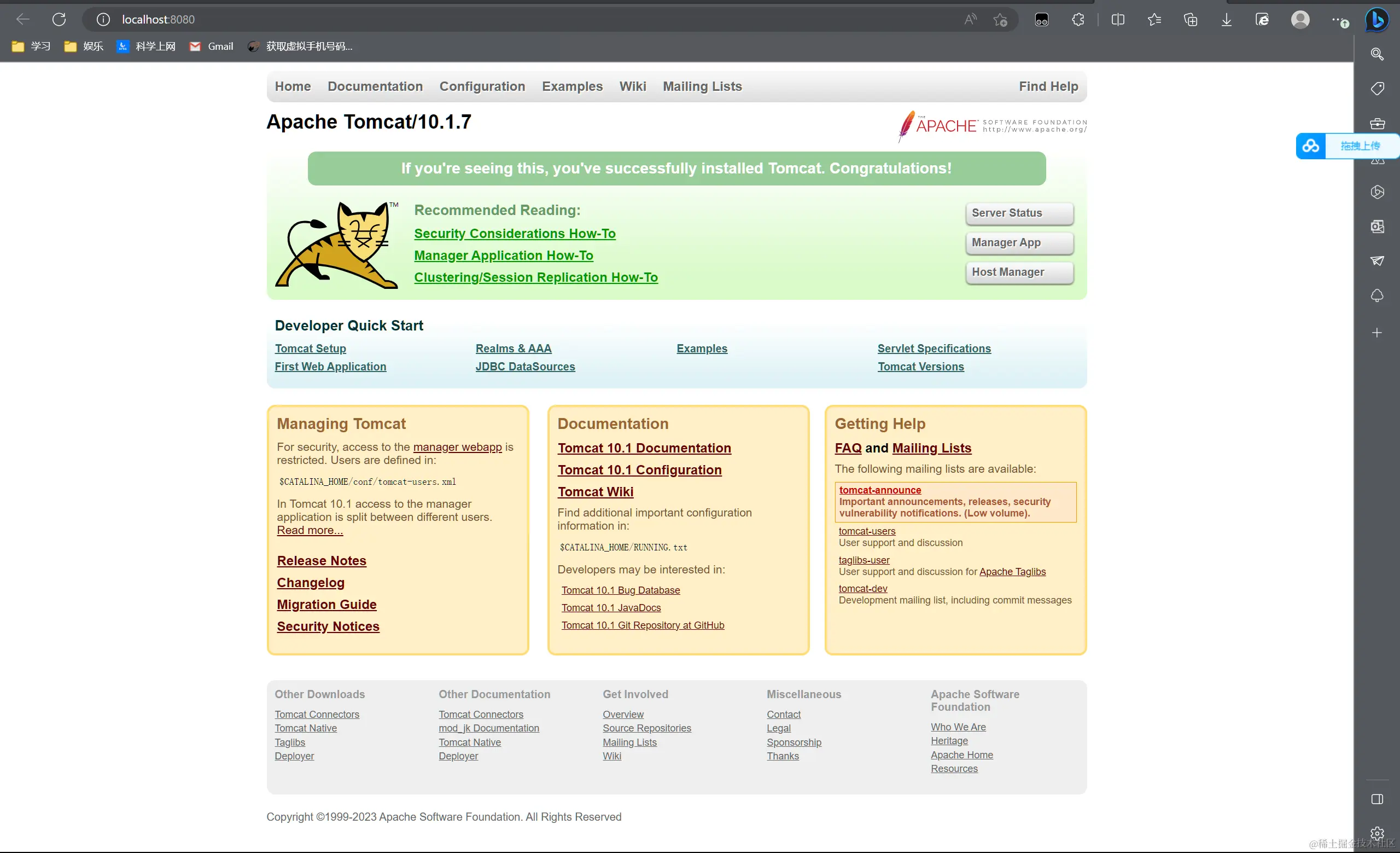Click the user profile avatar icon
This screenshot has height=853, width=1400.
point(1300,20)
